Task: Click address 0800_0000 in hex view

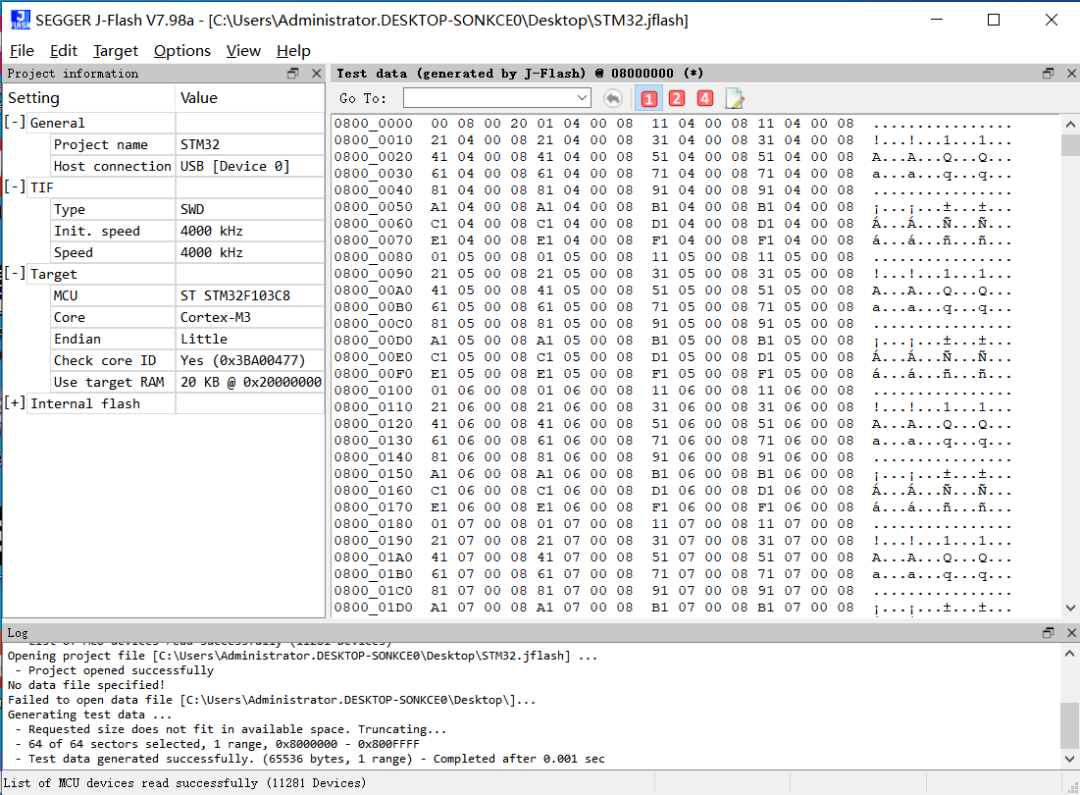Action: (x=373, y=123)
